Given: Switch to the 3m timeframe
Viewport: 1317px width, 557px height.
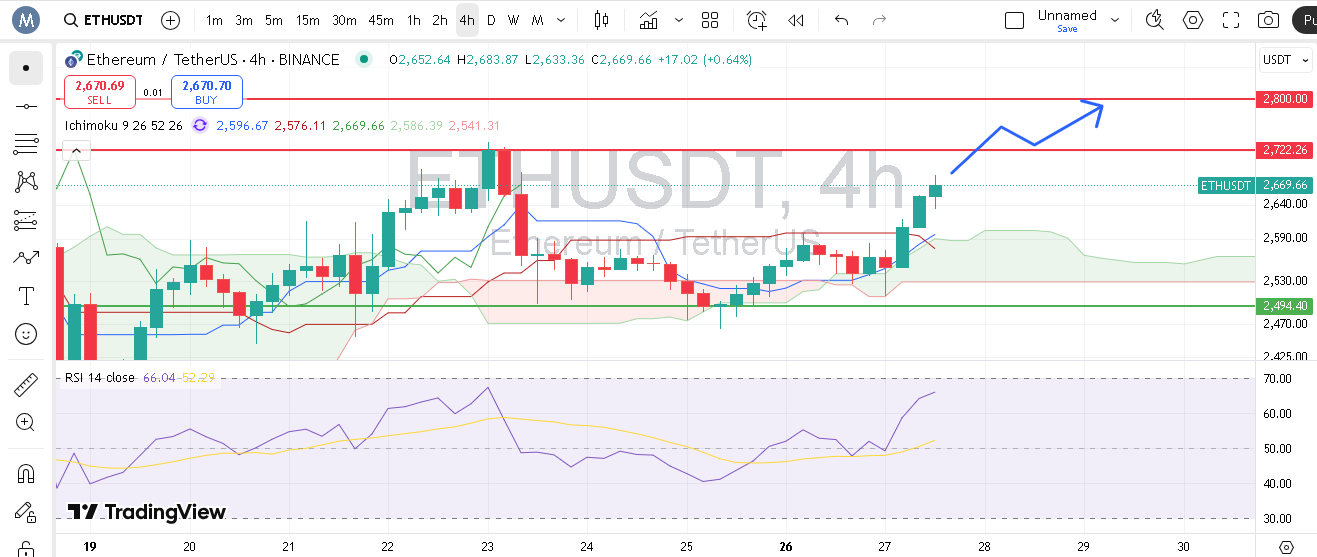Looking at the screenshot, I should (244, 20).
